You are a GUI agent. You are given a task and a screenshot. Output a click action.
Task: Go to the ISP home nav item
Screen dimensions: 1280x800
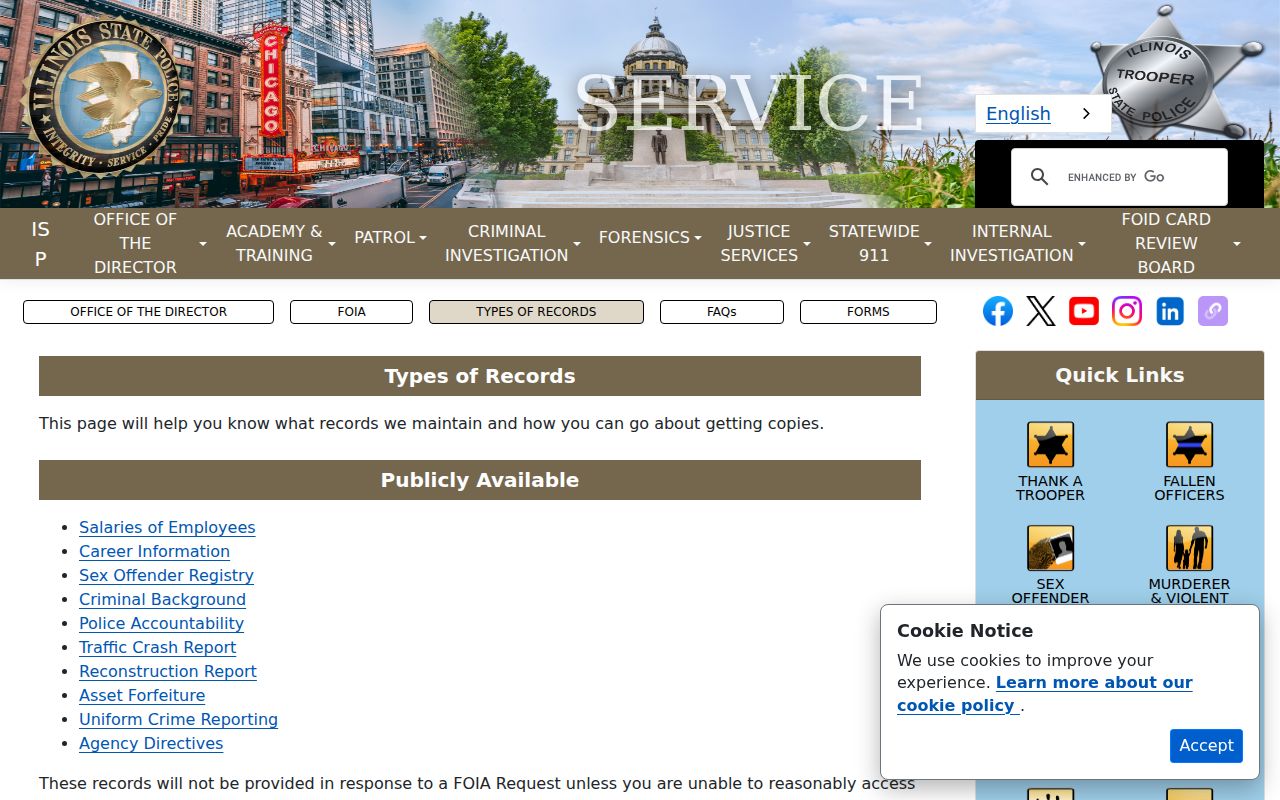(40, 243)
